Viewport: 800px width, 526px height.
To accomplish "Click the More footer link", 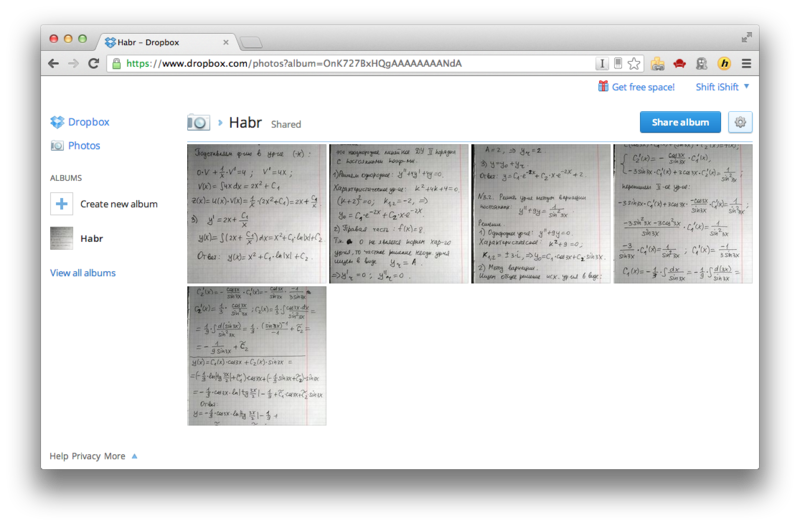I will tap(114, 456).
